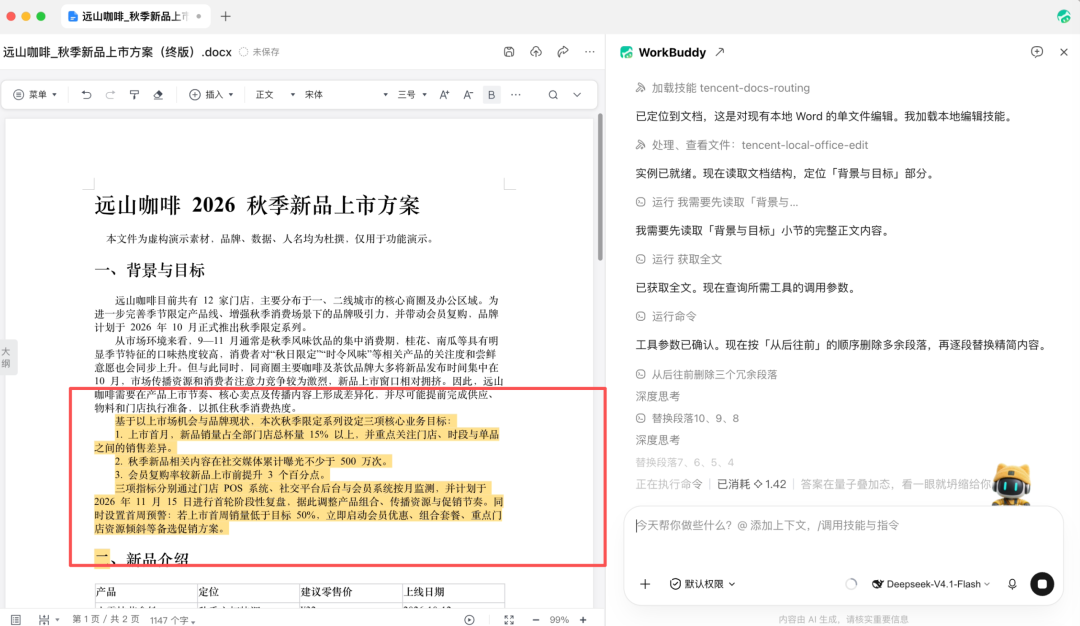Expand the 运行命令 step

tap(666, 316)
